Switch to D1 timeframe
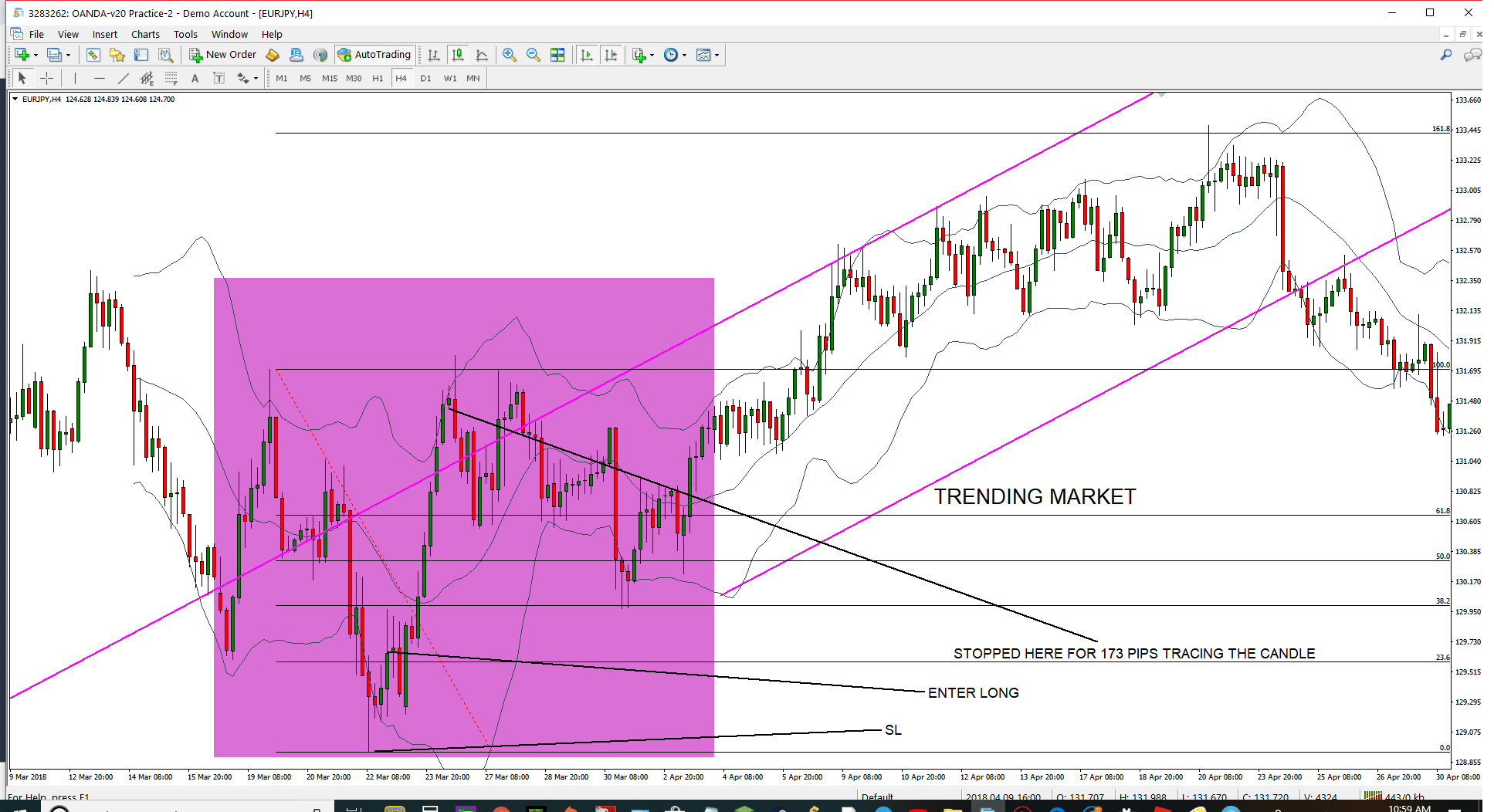Viewport: 1494px width, 812px height. click(425, 78)
